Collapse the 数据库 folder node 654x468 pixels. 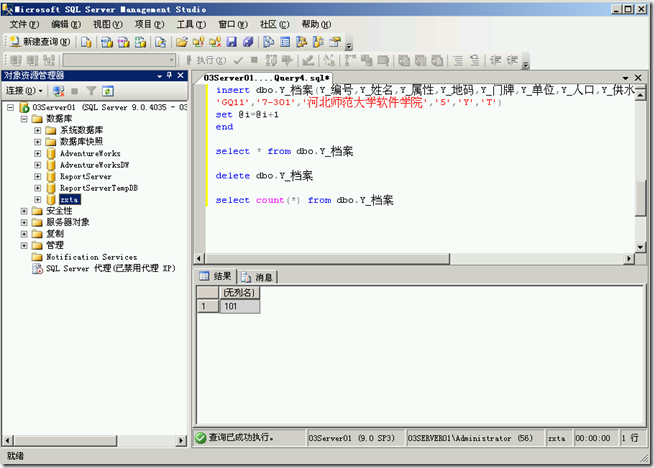point(24,119)
